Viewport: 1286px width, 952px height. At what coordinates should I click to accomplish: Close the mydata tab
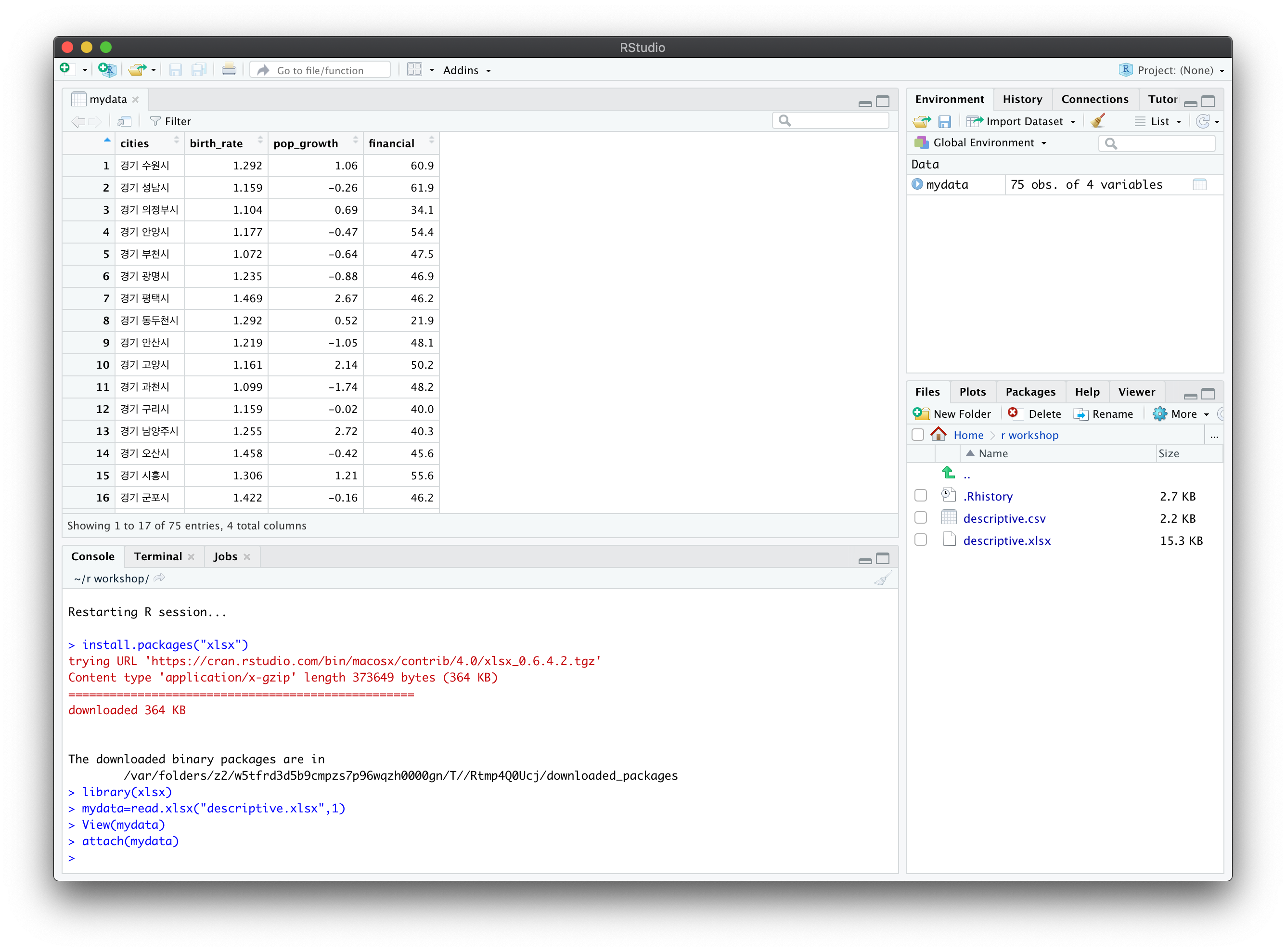coord(135,99)
